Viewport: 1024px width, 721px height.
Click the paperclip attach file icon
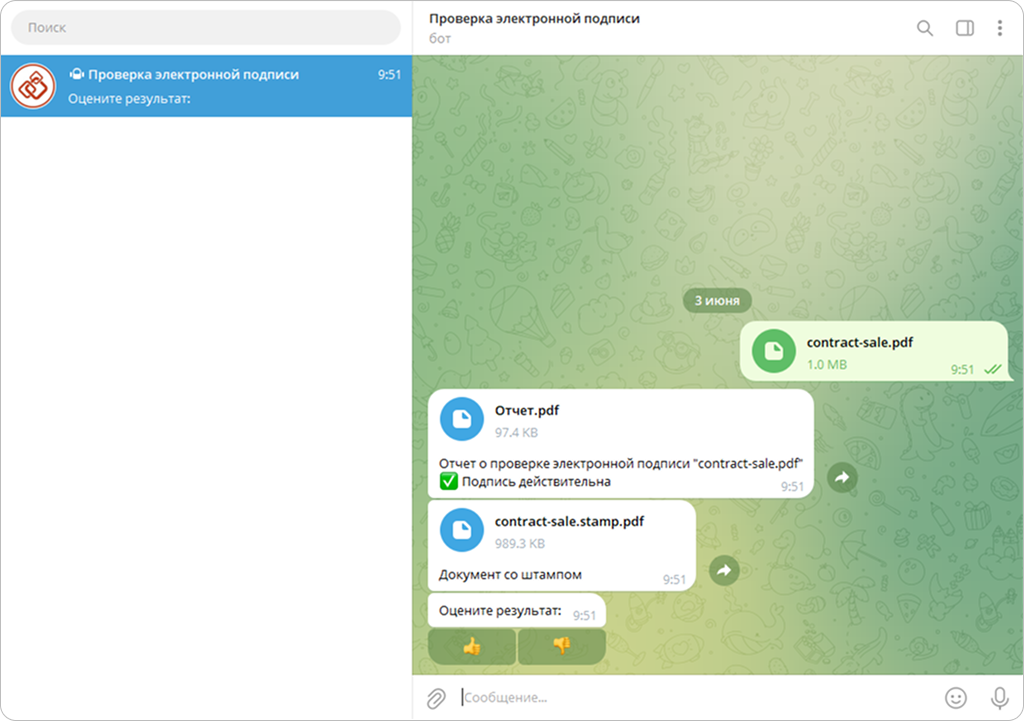(x=436, y=698)
